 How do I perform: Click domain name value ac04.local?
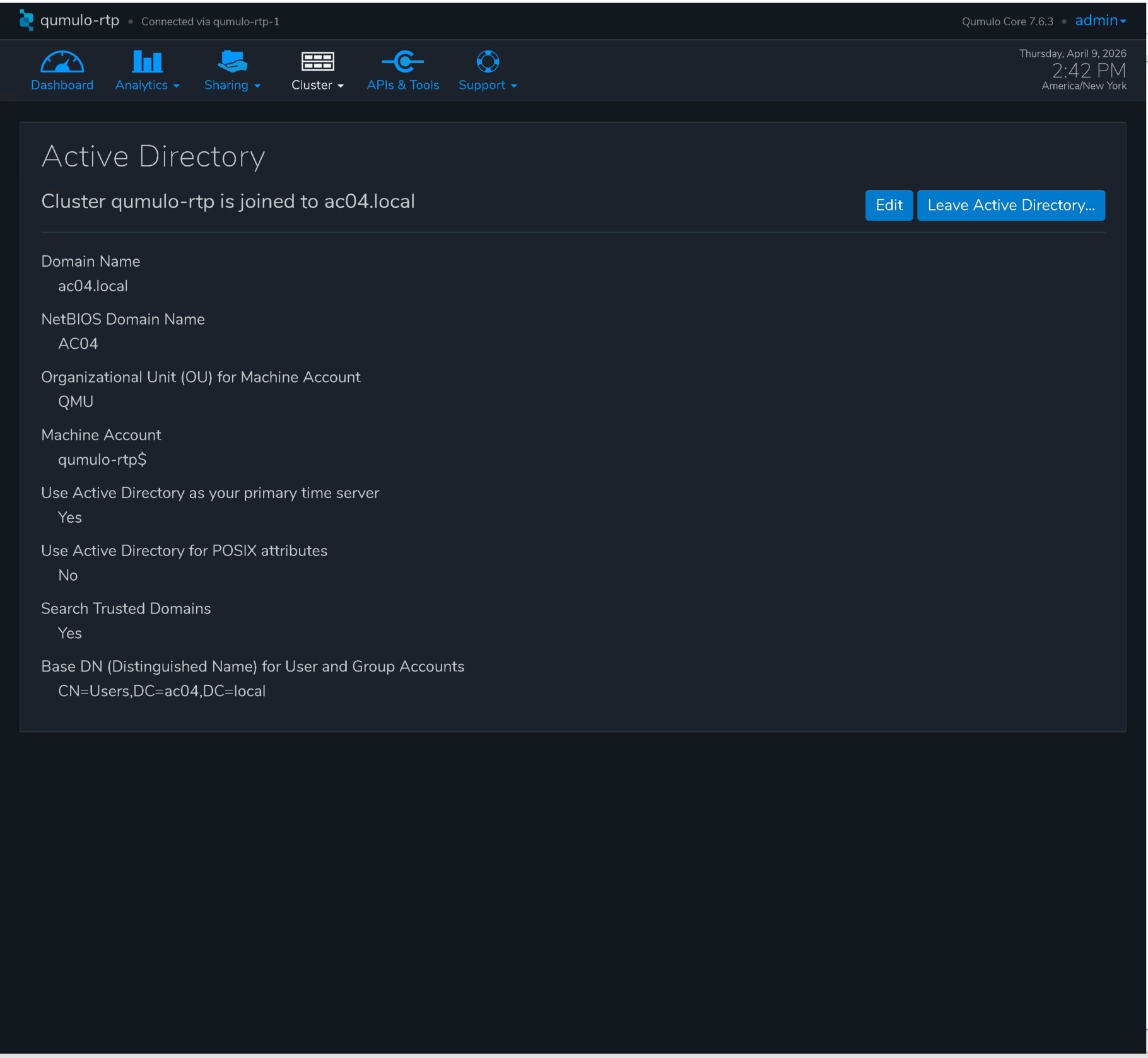point(93,286)
